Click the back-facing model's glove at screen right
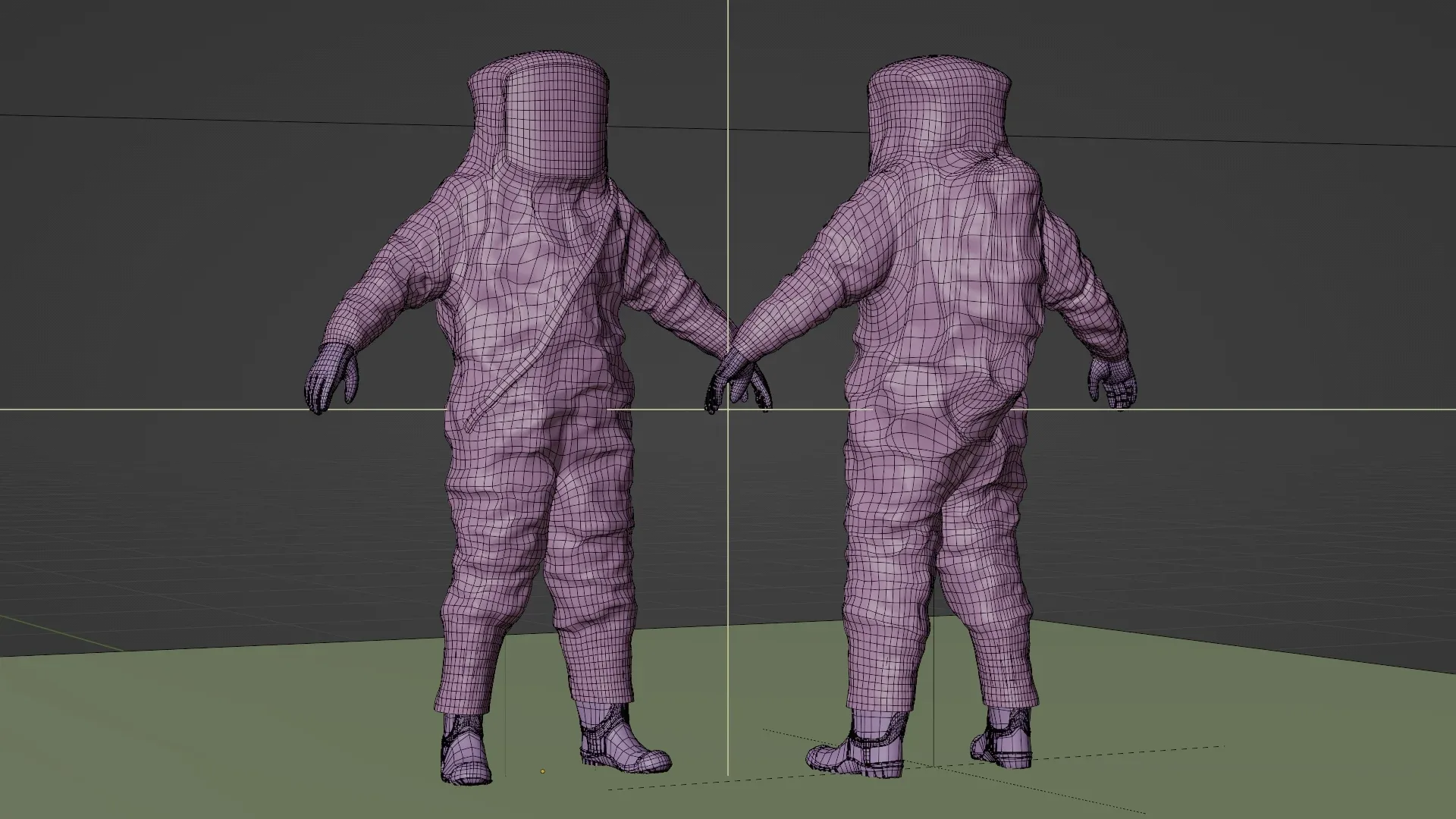 pyautogui.click(x=1113, y=381)
